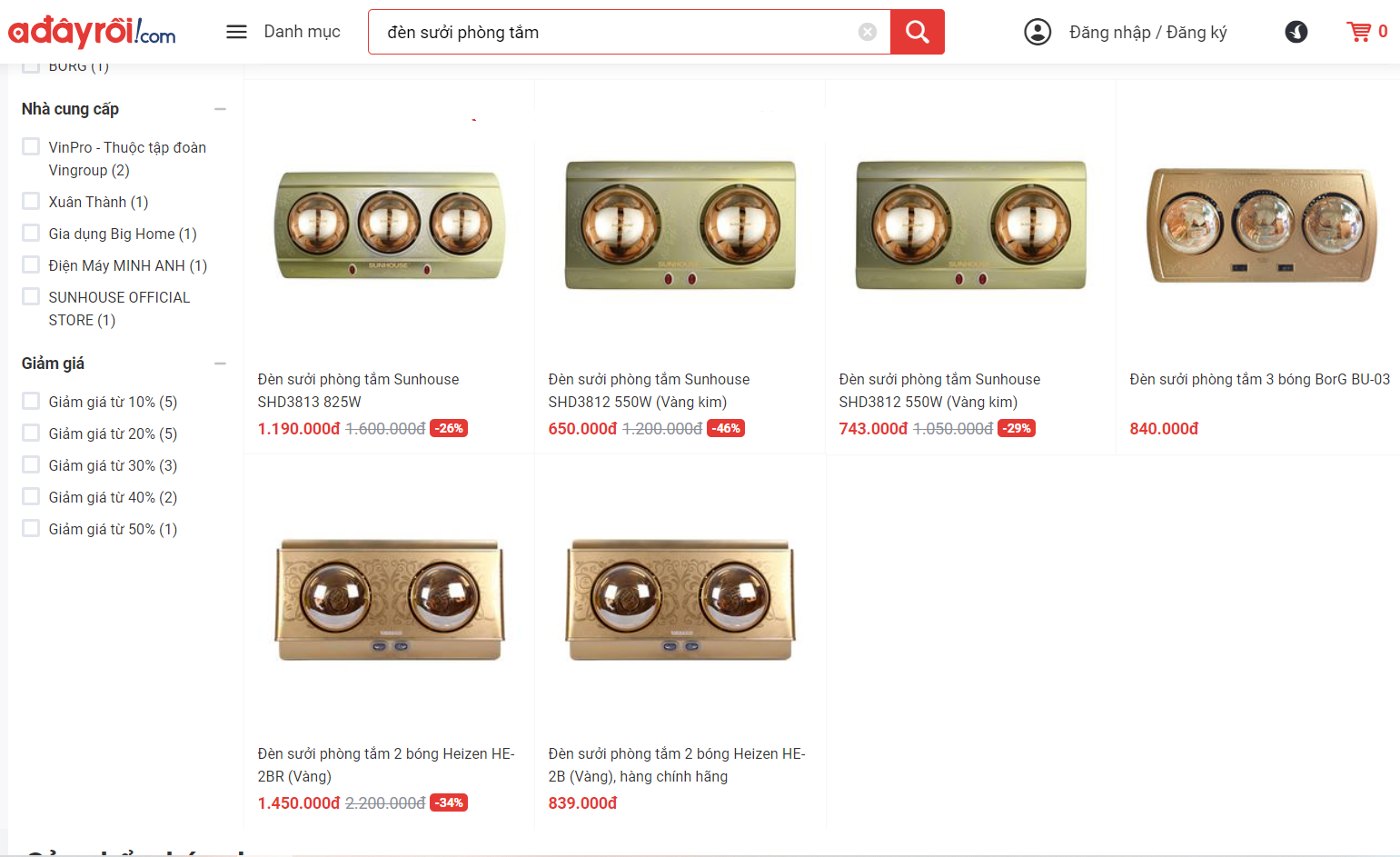
Task: Click the 1.190.000đ price text
Action: tap(299, 428)
